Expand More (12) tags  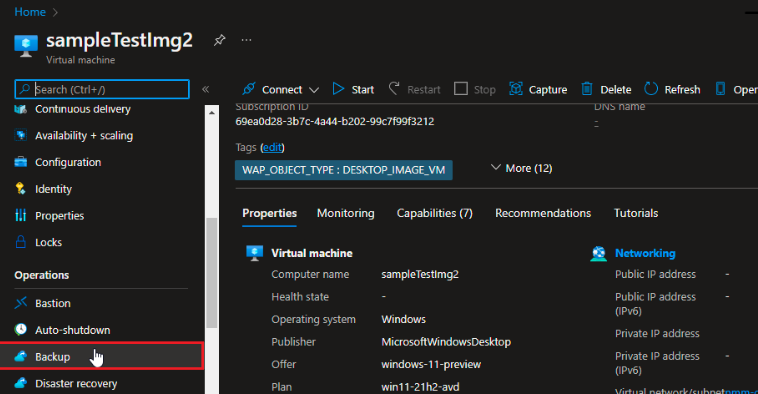pos(522,168)
